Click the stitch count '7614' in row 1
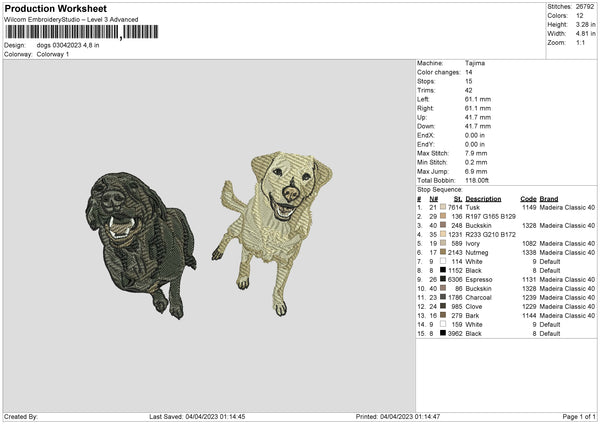 click(455, 207)
